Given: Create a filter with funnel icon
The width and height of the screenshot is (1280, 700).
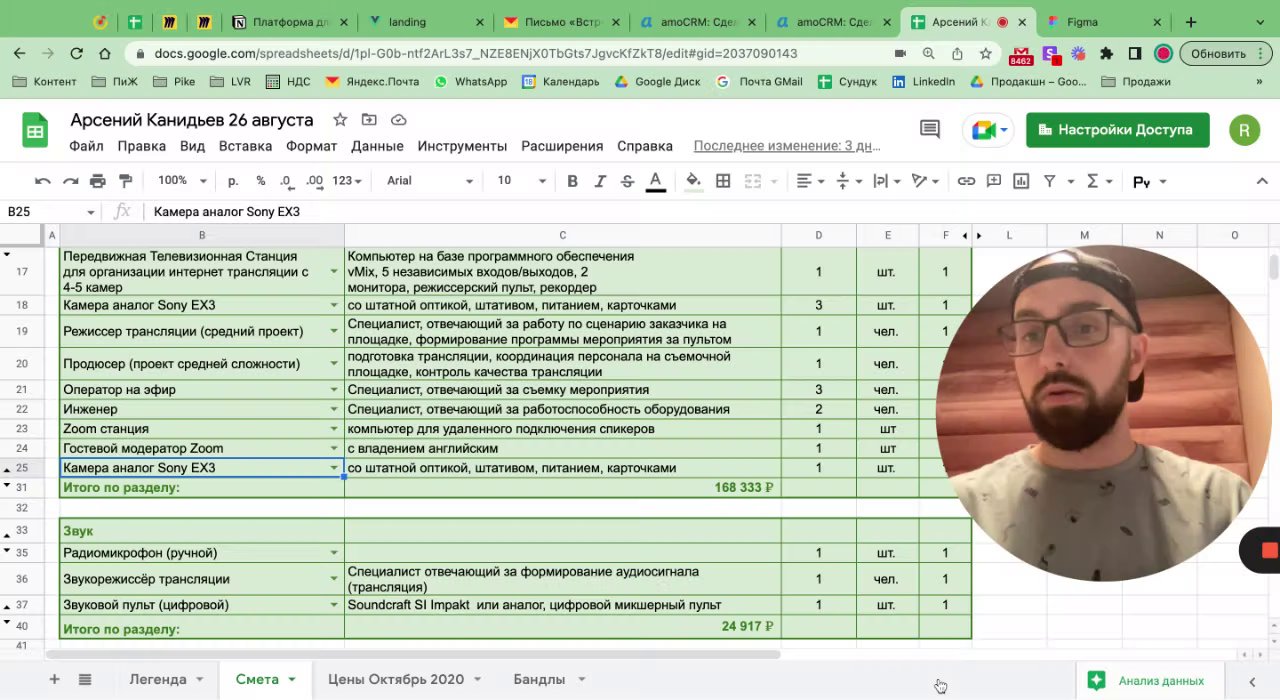Looking at the screenshot, I should pos(1049,181).
